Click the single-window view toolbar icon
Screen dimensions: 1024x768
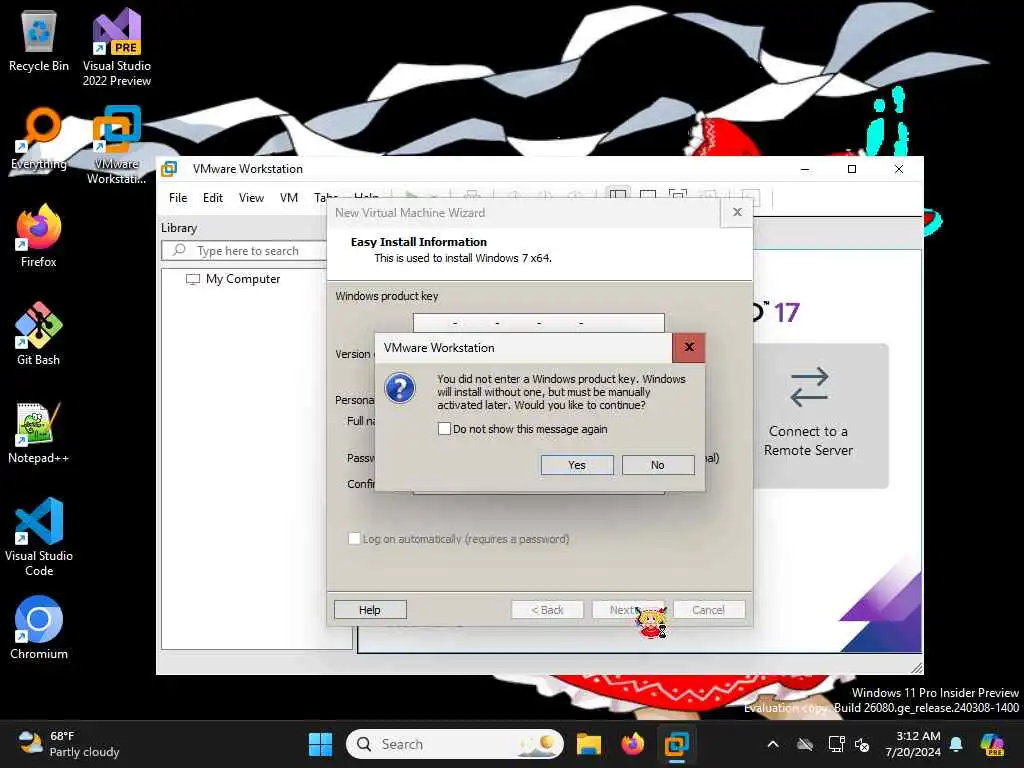tap(648, 196)
